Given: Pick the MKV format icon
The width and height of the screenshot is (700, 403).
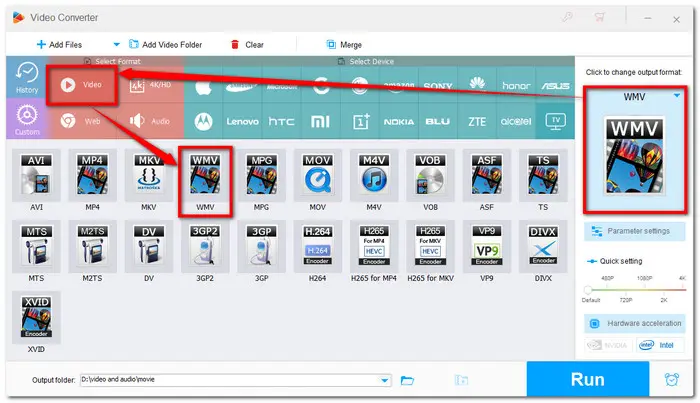Looking at the screenshot, I should [149, 175].
